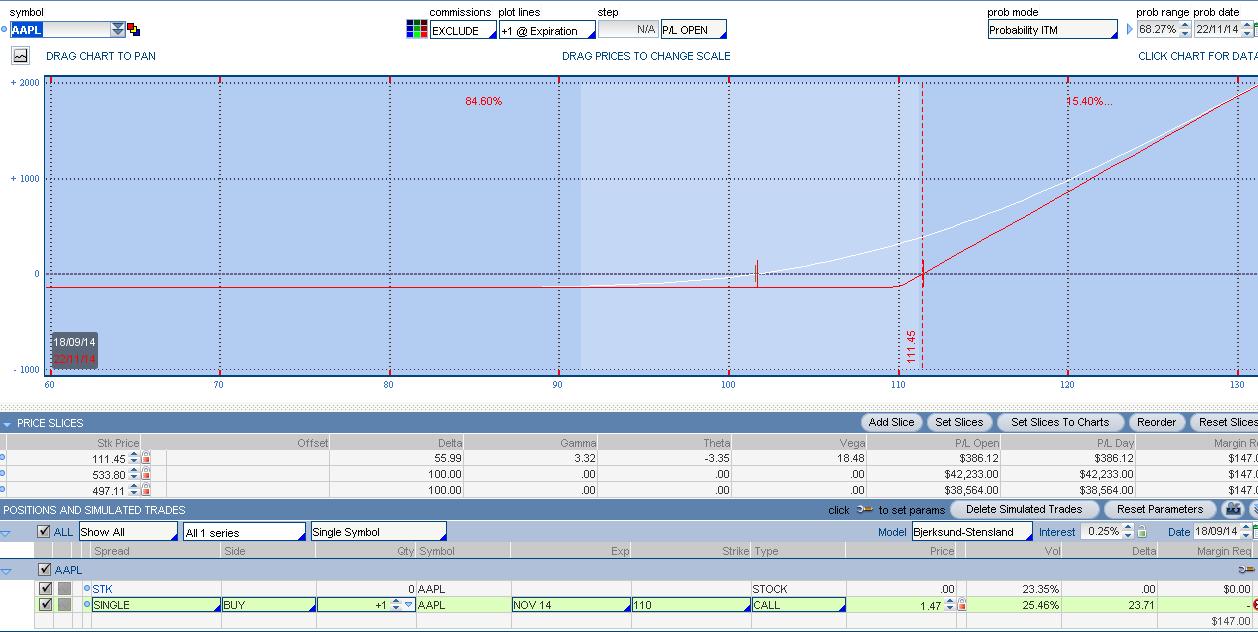Click the Reorder button

click(1156, 422)
